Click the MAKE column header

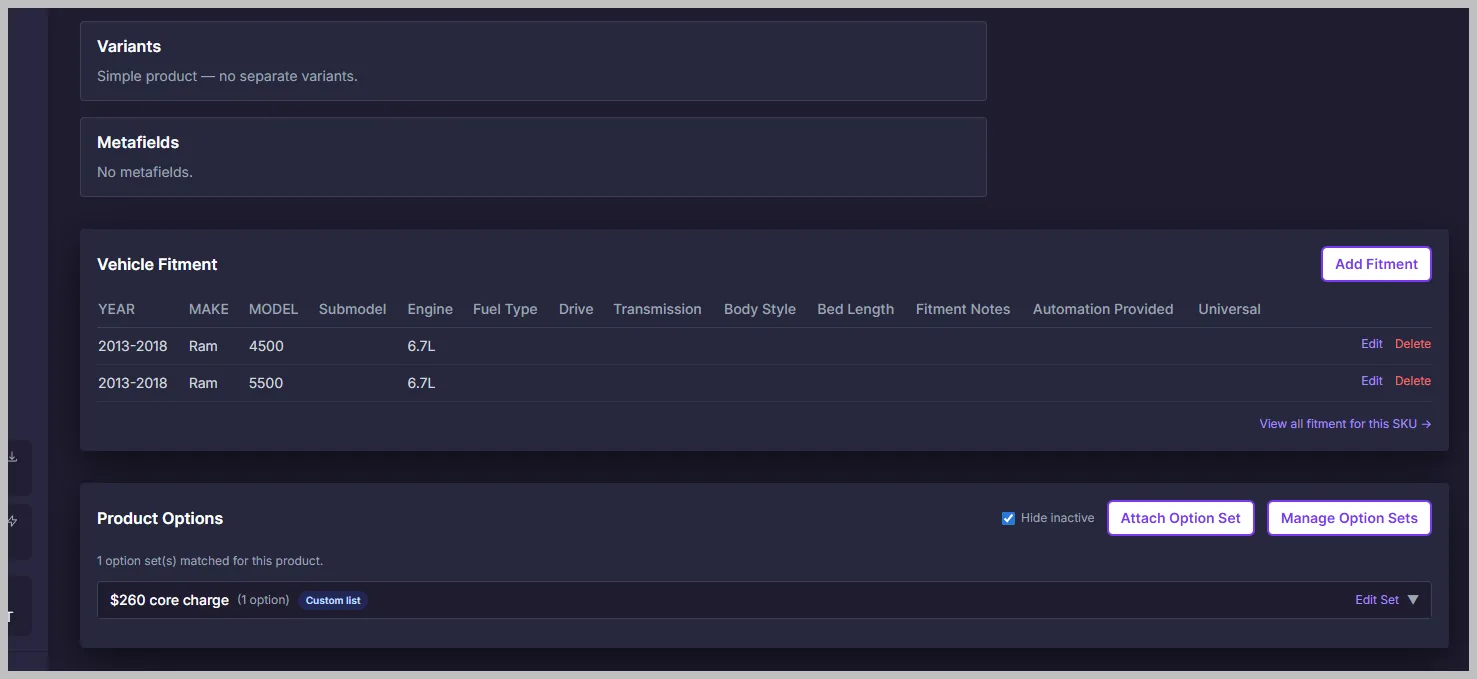pos(209,309)
